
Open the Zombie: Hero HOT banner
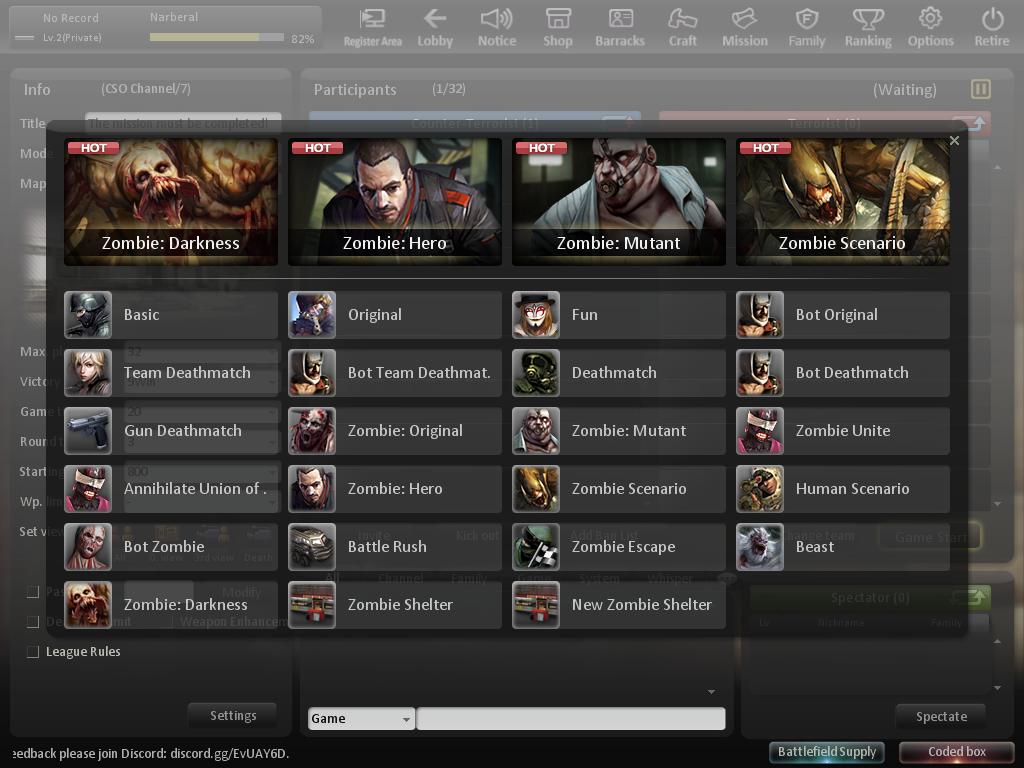(395, 202)
